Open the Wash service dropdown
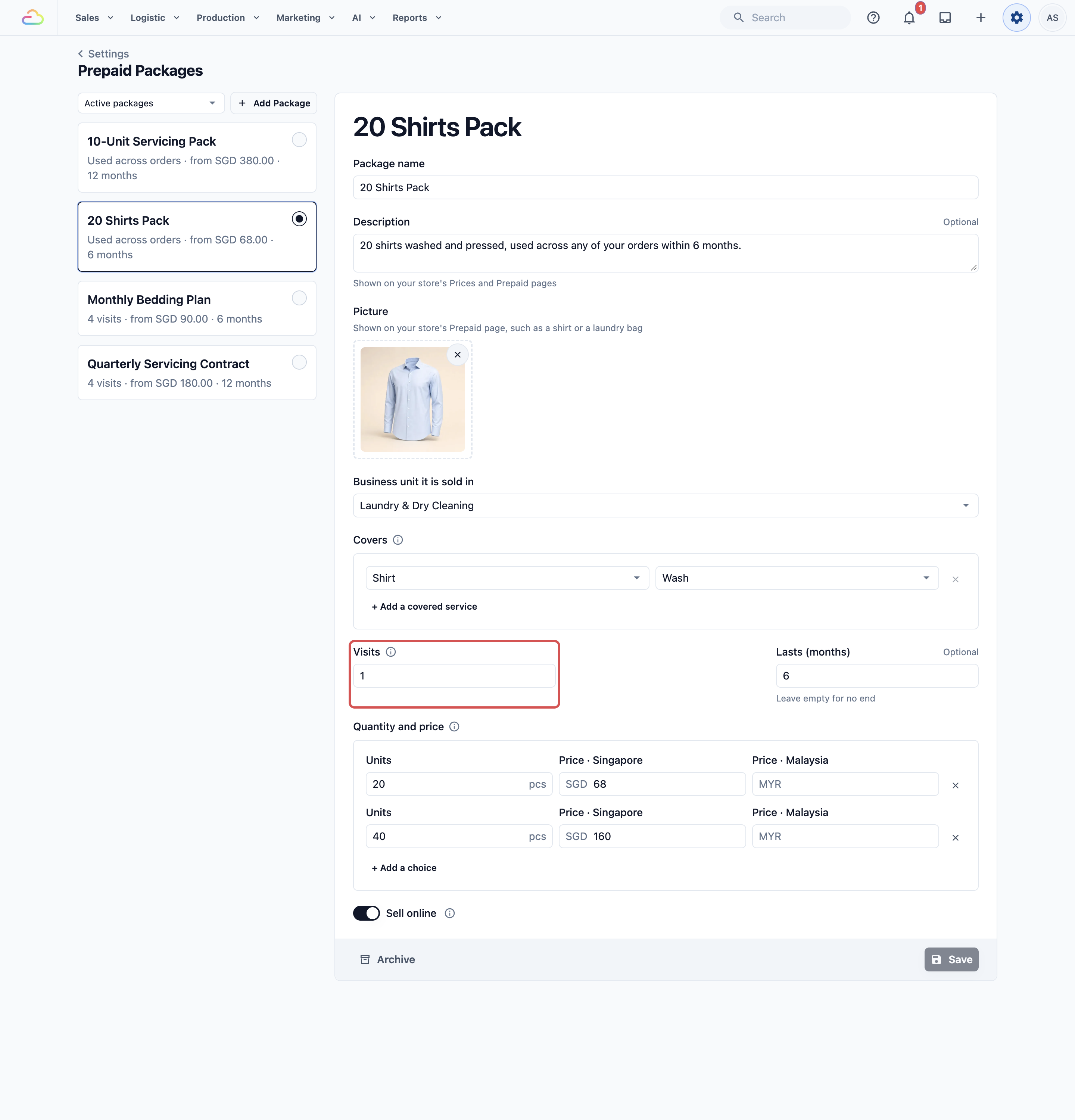Viewport: 1075px width, 1120px height. point(797,578)
